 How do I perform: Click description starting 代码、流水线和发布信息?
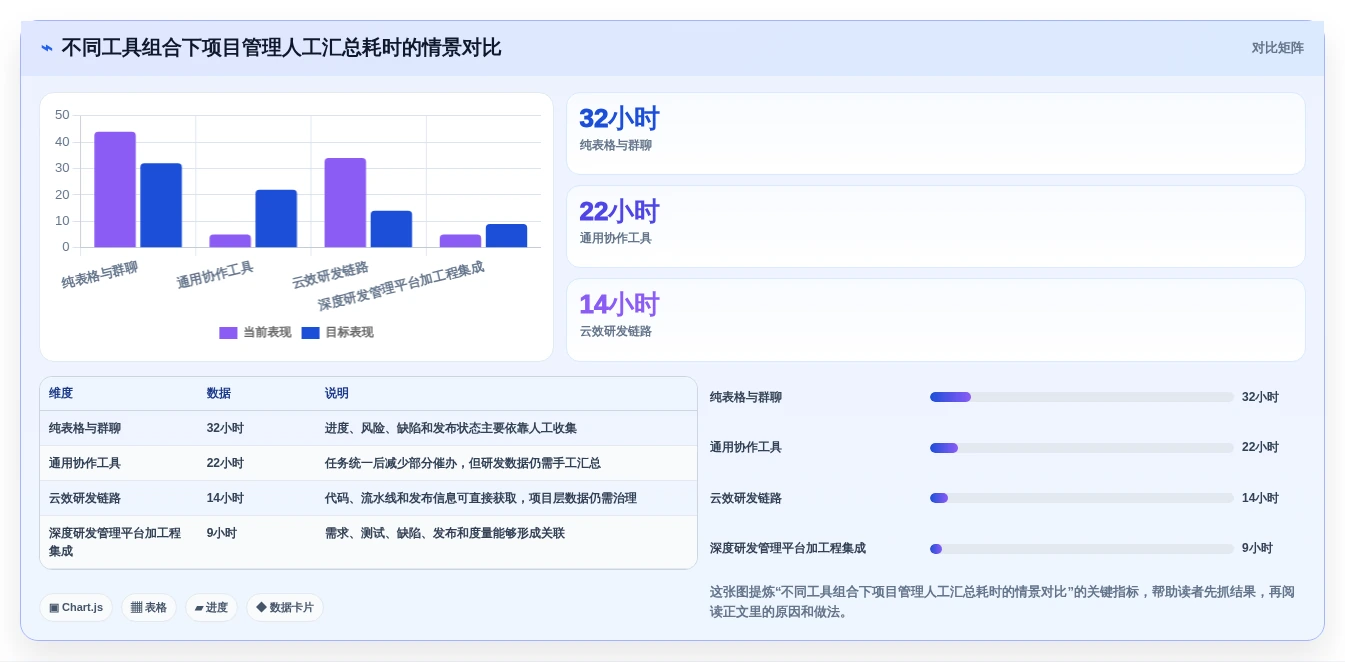click(481, 498)
